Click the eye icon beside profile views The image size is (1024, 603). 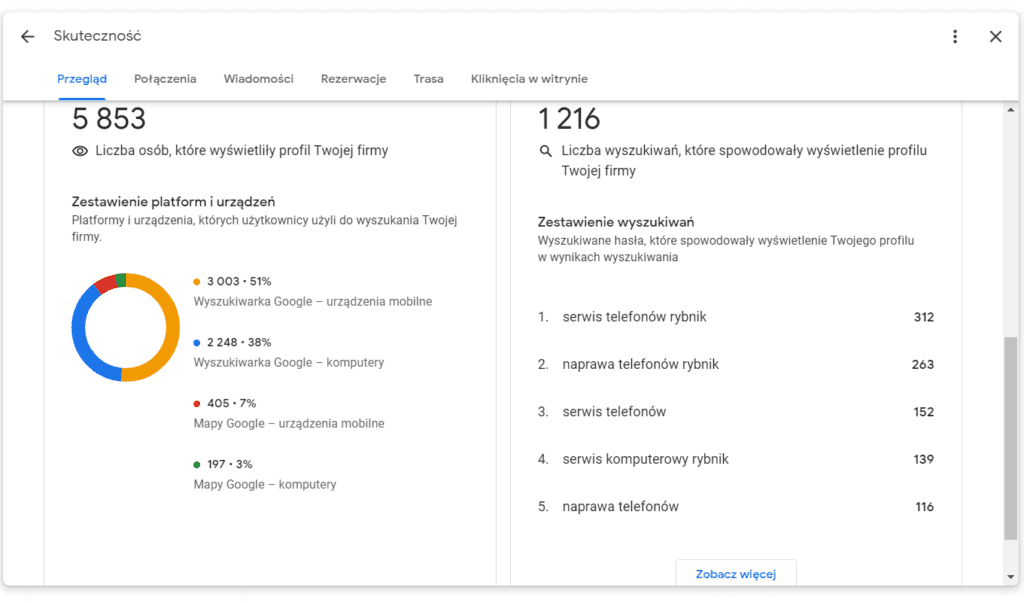tap(80, 151)
